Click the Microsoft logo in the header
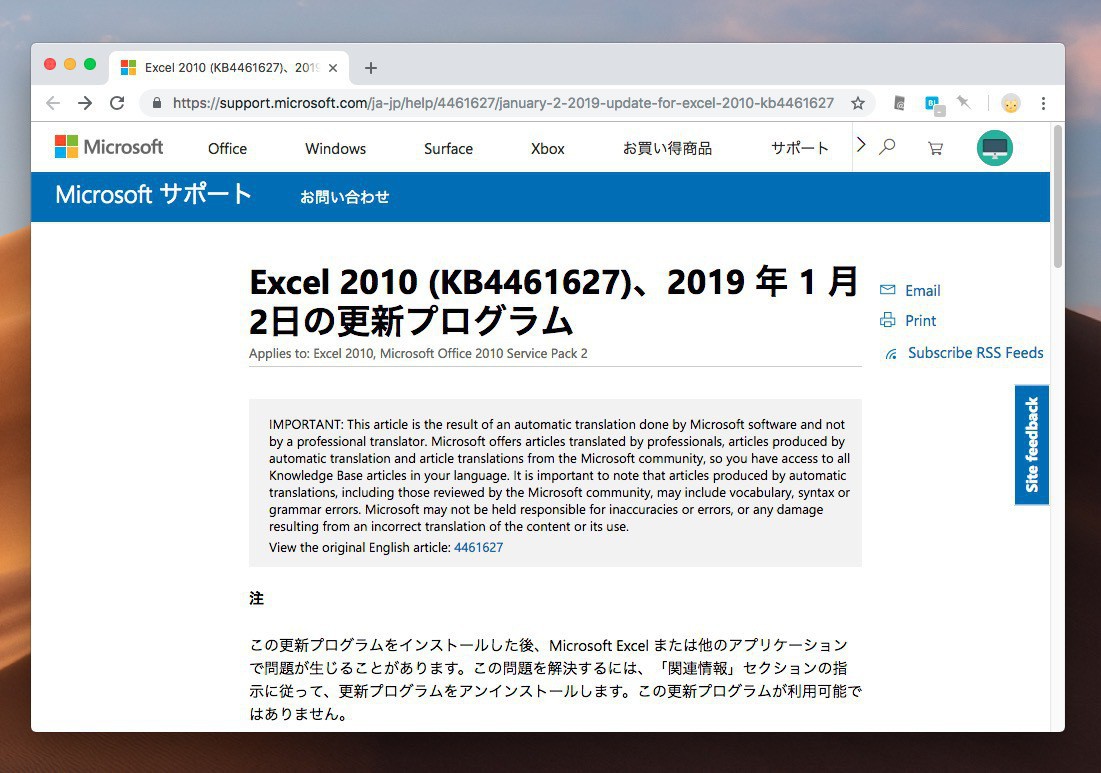This screenshot has width=1101, height=773. point(109,147)
